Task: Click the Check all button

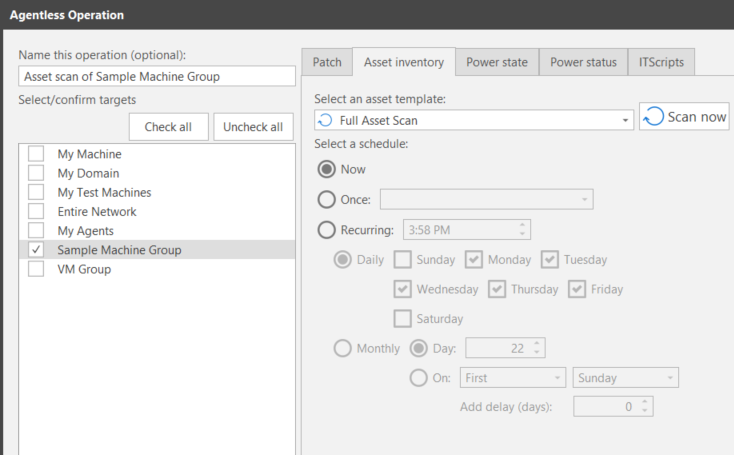Action: (x=168, y=127)
